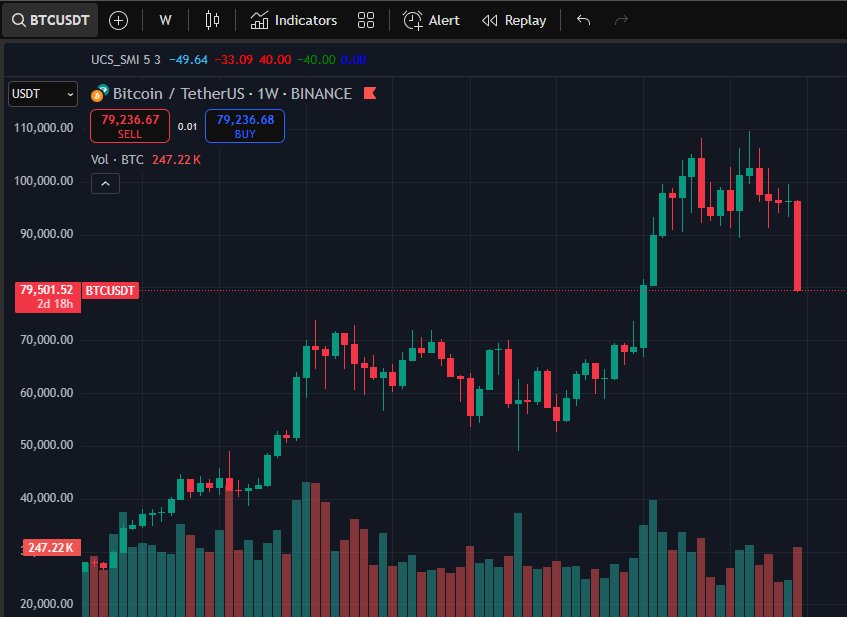Click the 247.22K volume axis label
847x617 pixels.
coord(51,547)
